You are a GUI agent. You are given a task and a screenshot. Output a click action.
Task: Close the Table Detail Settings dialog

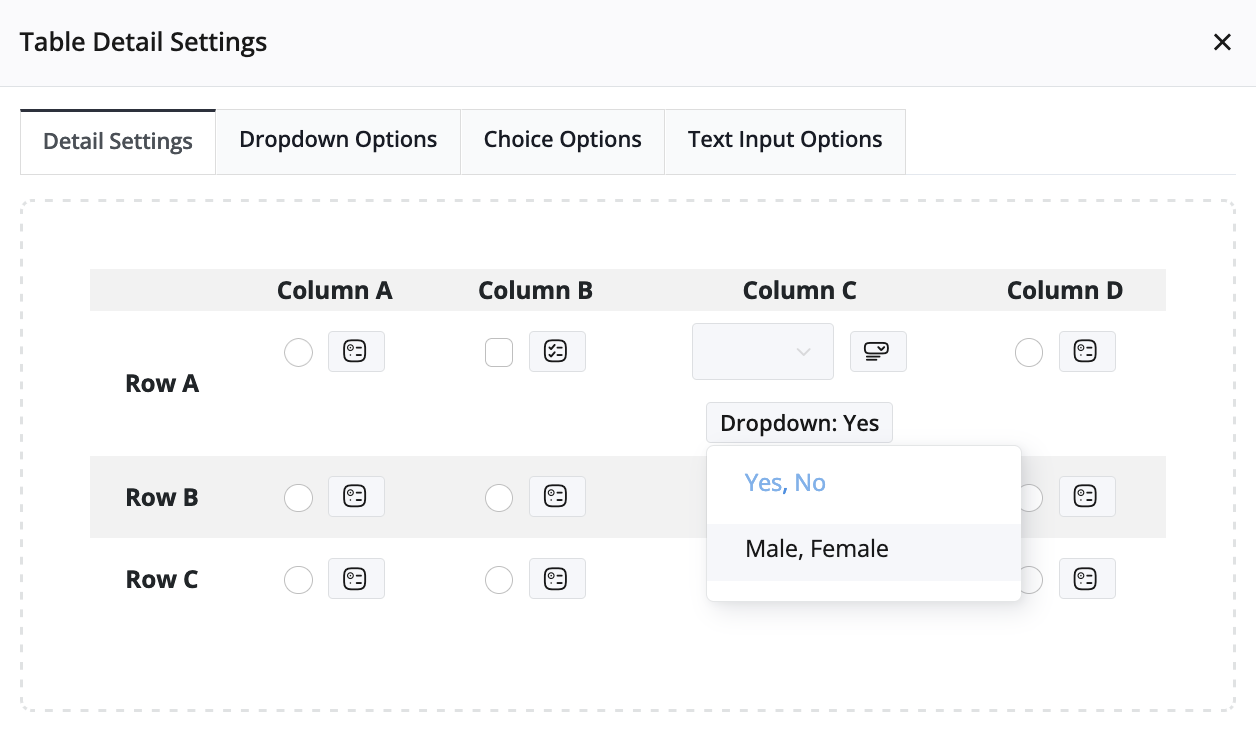point(1222,42)
